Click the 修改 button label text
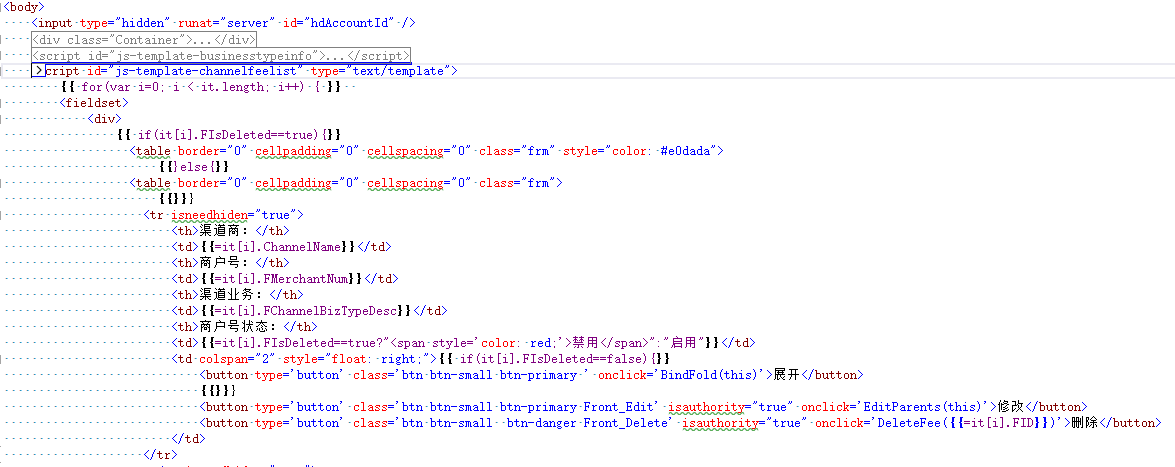 pyautogui.click(x=1010, y=406)
